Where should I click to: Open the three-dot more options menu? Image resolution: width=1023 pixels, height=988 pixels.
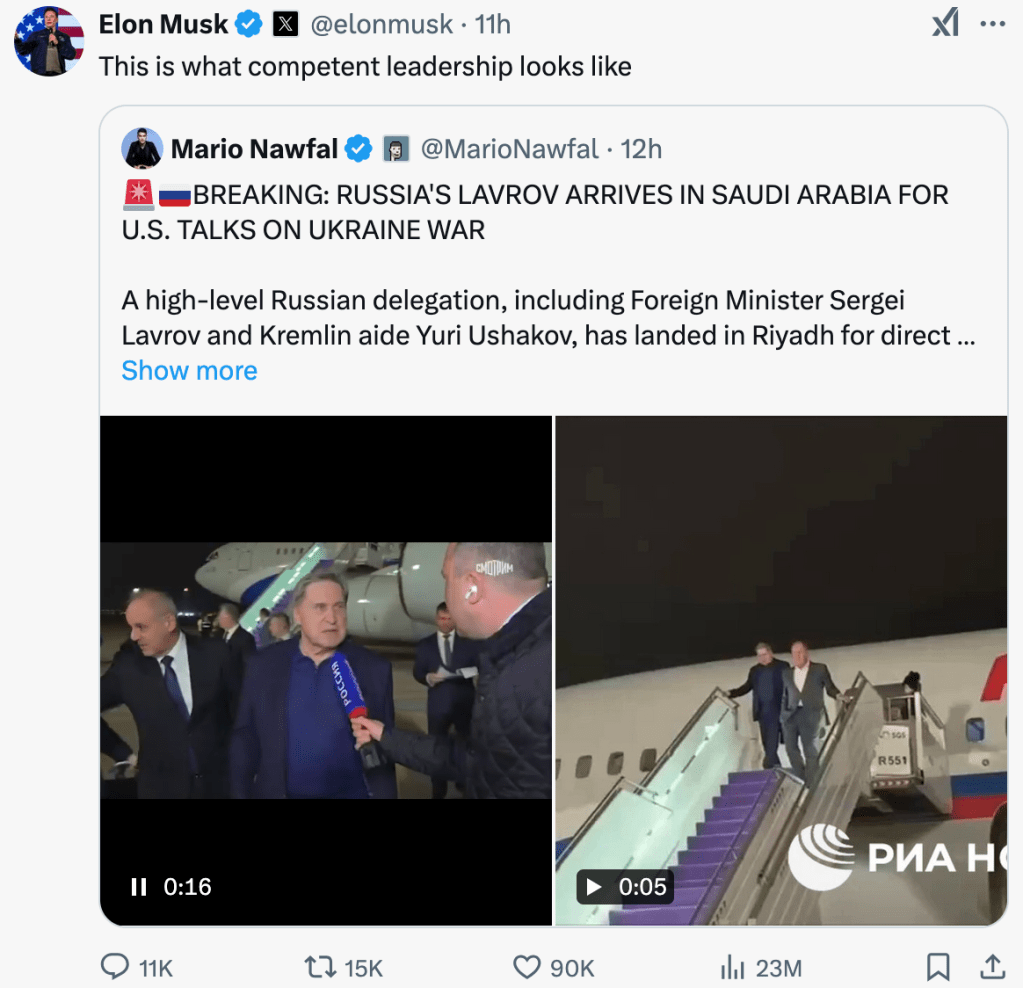click(992, 23)
